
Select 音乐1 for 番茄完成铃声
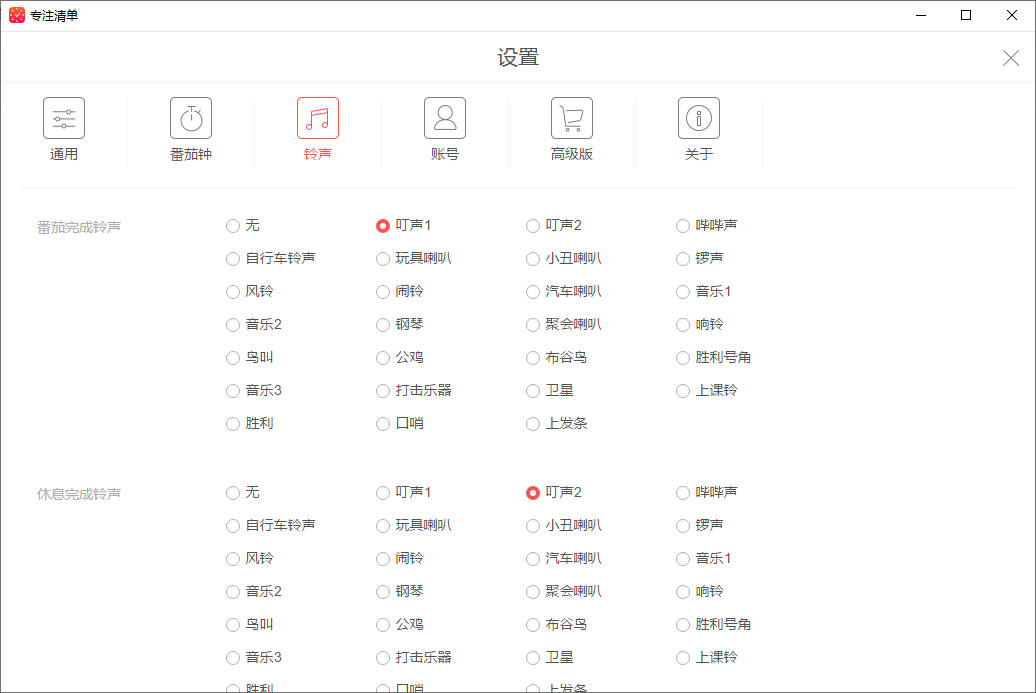point(683,292)
